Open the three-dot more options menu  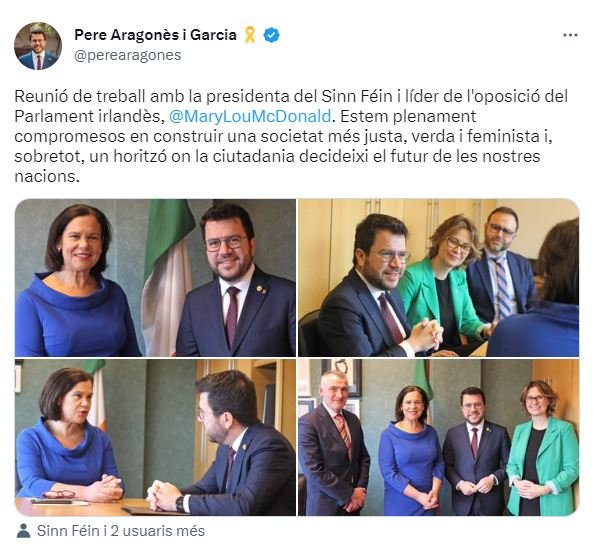pos(570,35)
